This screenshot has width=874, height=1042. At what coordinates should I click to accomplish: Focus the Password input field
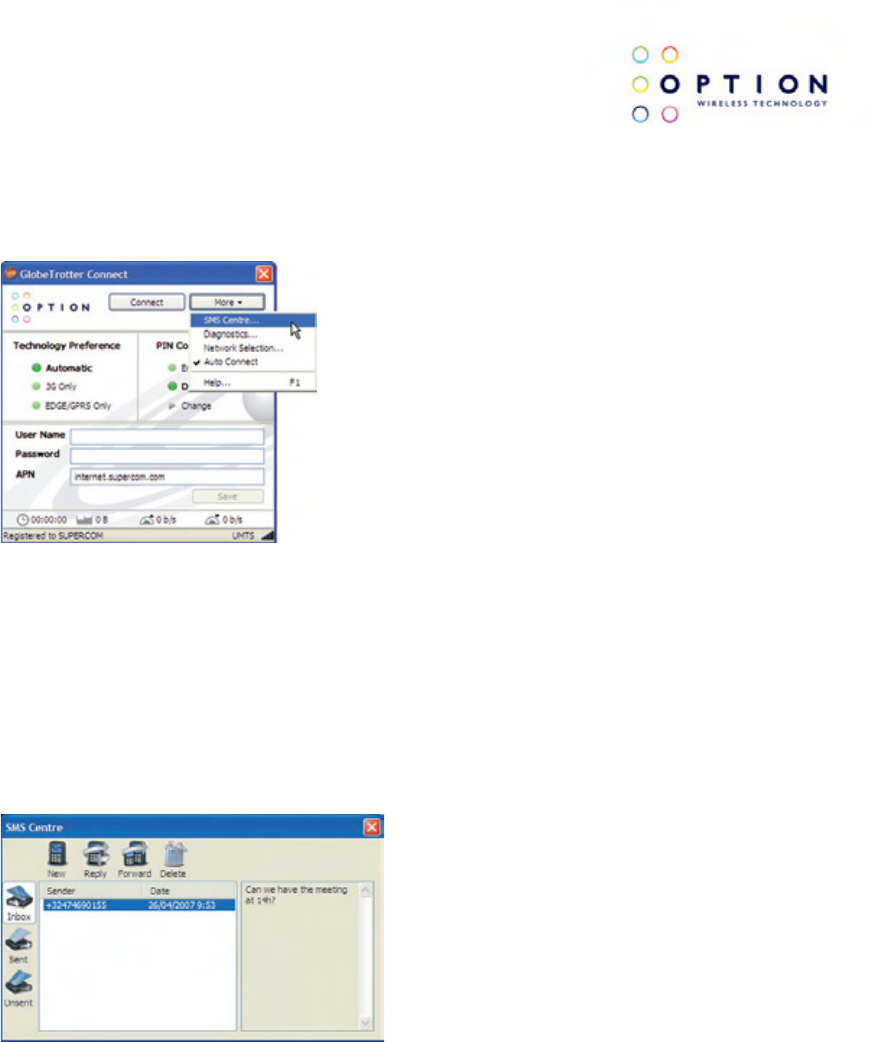pos(167,456)
